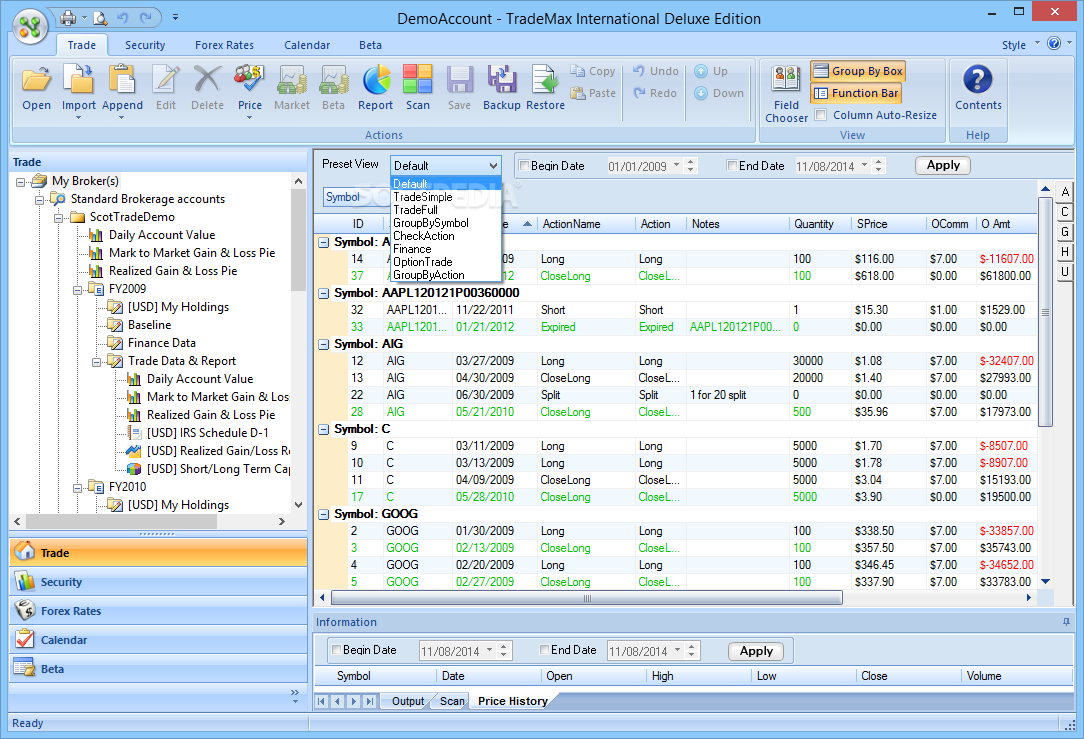Click Apply button in trade filter bar
This screenshot has width=1084, height=739.
[943, 166]
